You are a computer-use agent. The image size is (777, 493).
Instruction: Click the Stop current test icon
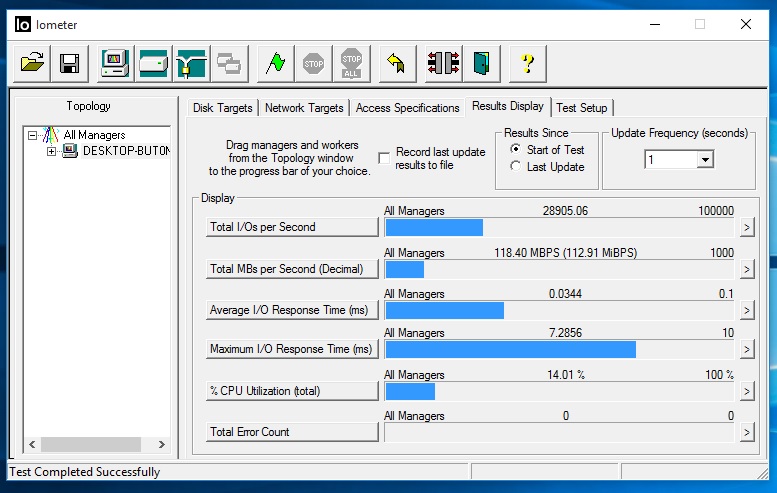pos(313,63)
